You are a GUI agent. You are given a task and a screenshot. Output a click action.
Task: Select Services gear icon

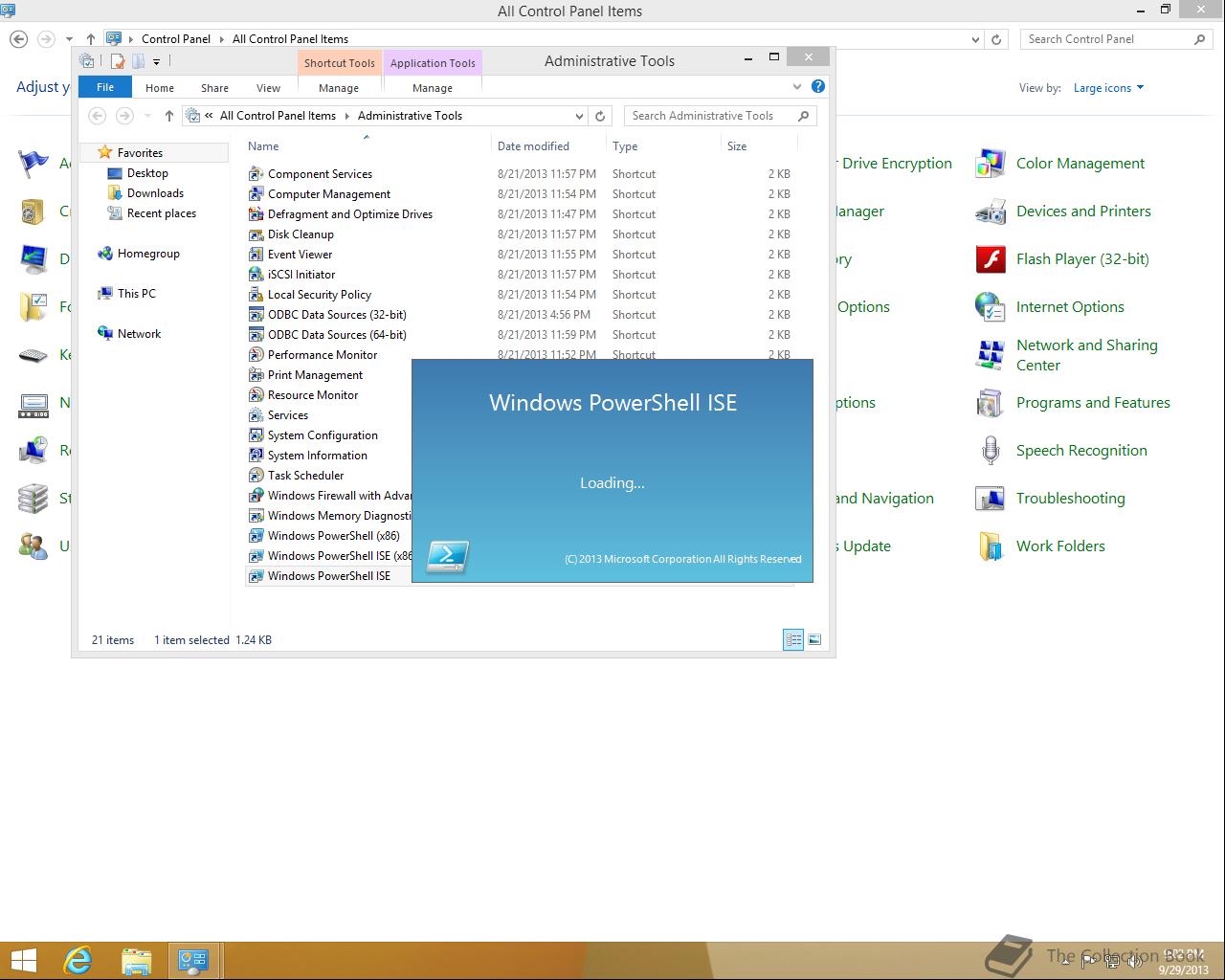(x=256, y=415)
